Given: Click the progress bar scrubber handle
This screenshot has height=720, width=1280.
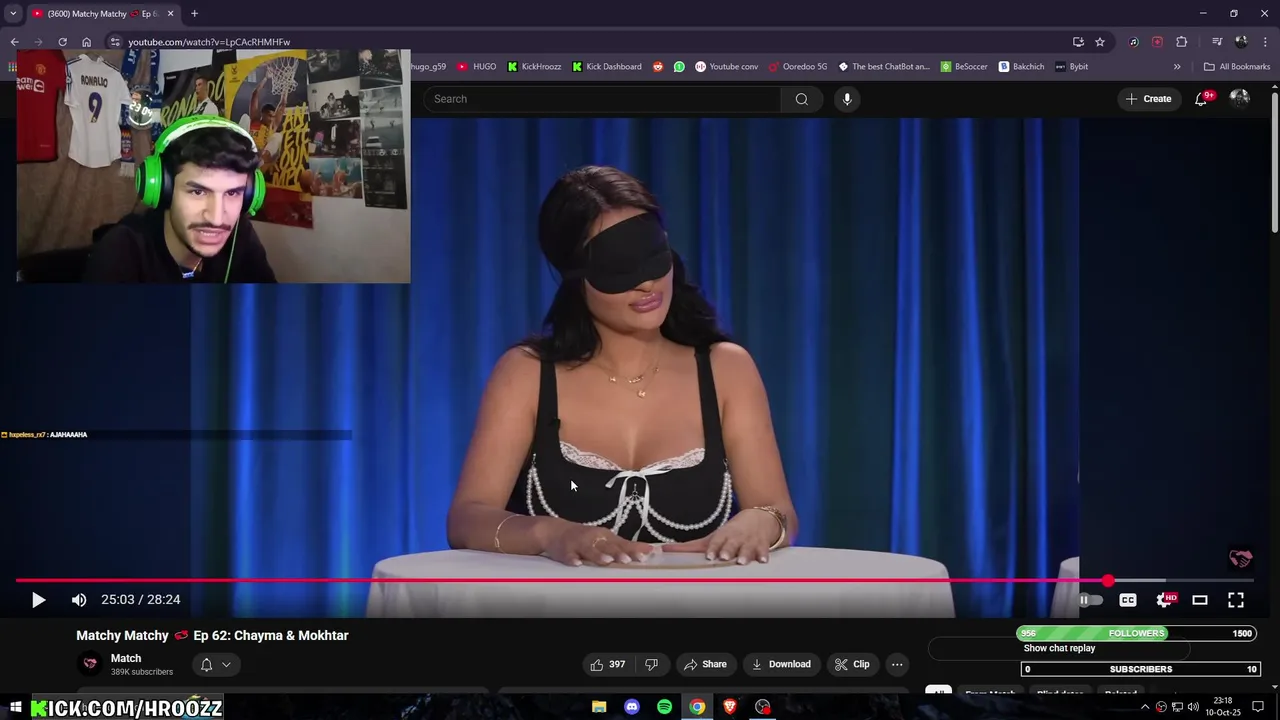Looking at the screenshot, I should coord(1108,581).
